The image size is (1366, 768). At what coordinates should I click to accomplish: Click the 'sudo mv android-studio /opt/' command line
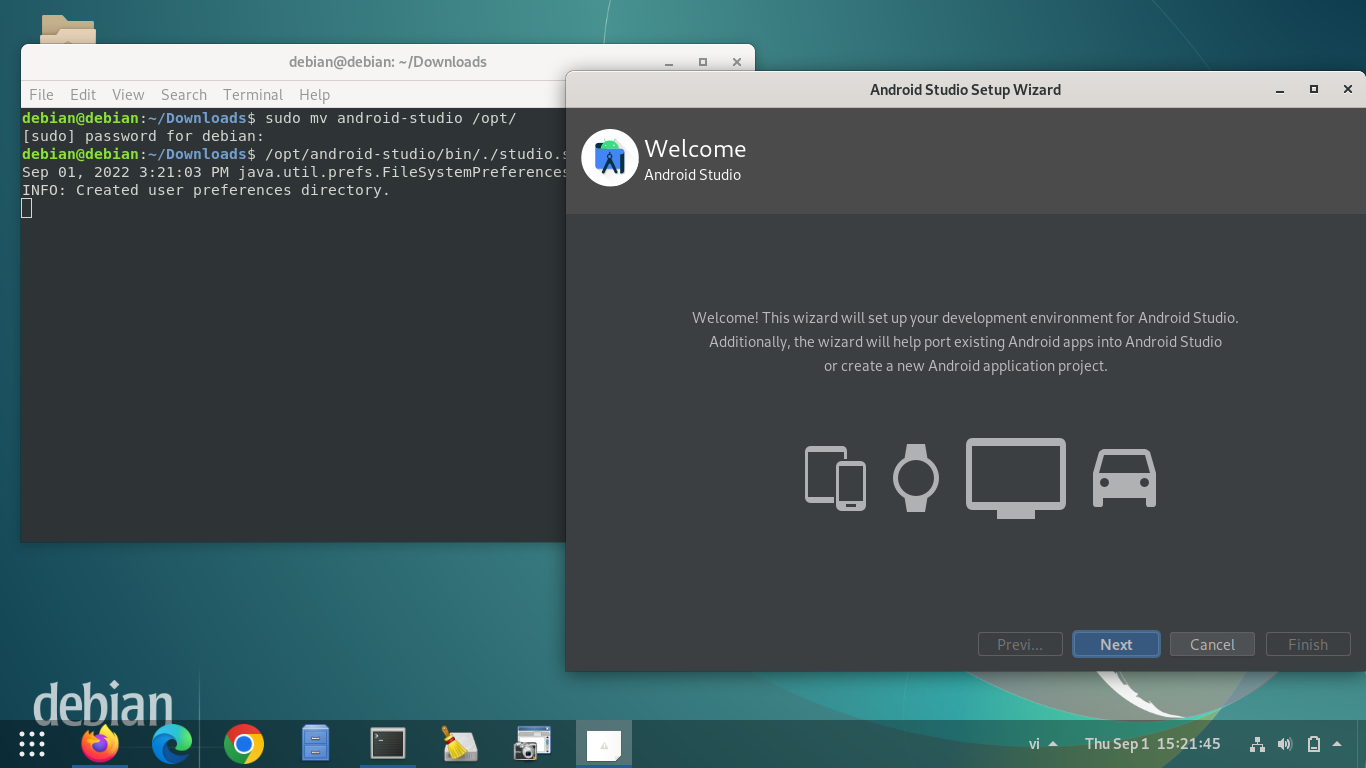[x=391, y=118]
